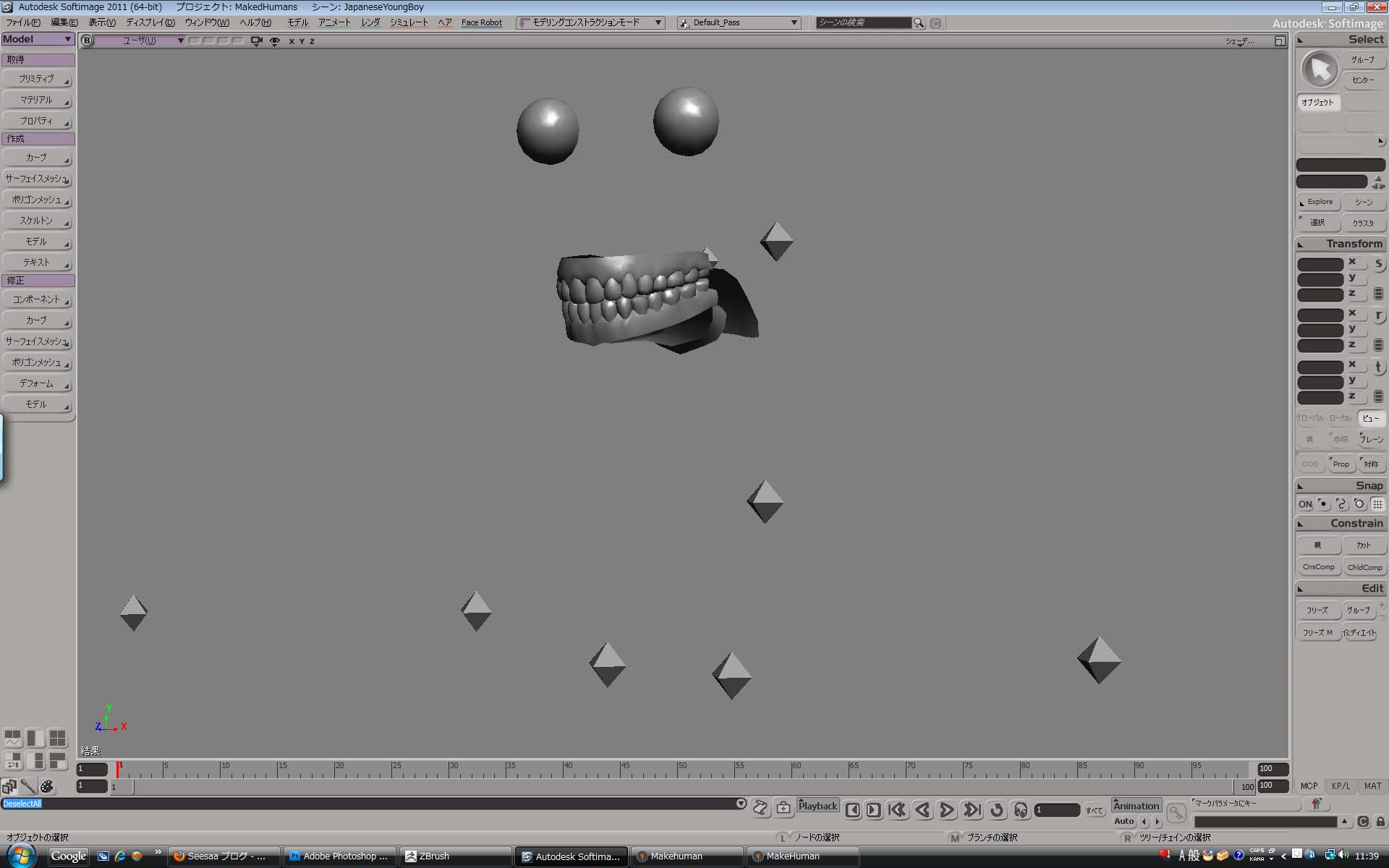
Task: Open the Model mode dropdown
Action: [x=36, y=39]
